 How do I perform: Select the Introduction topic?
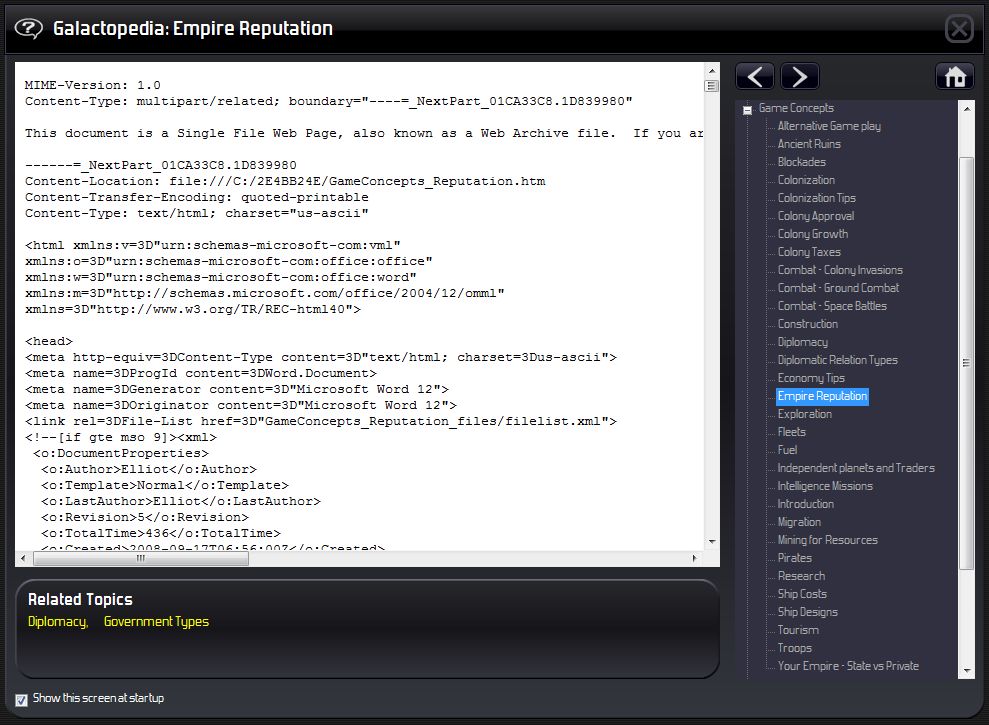(x=805, y=504)
